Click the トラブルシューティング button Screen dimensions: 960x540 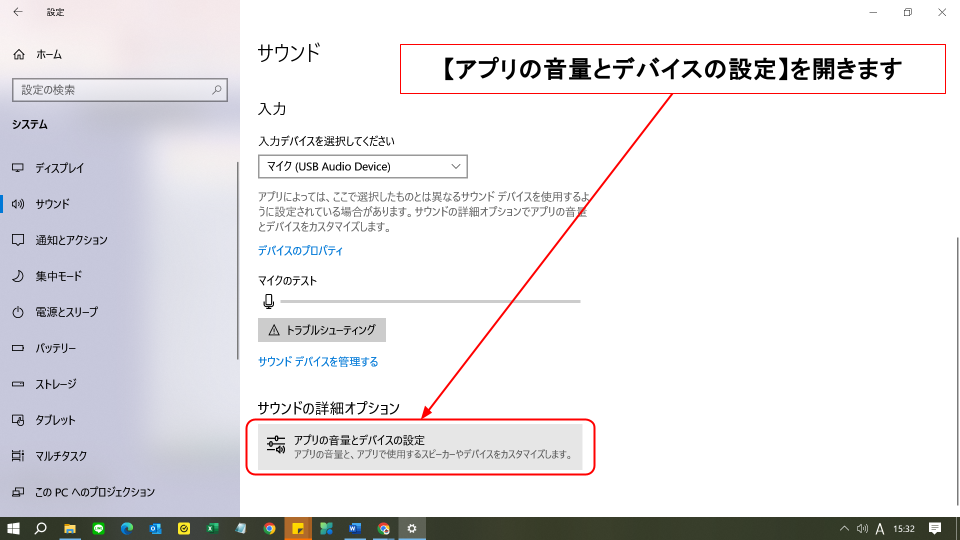click(321, 330)
